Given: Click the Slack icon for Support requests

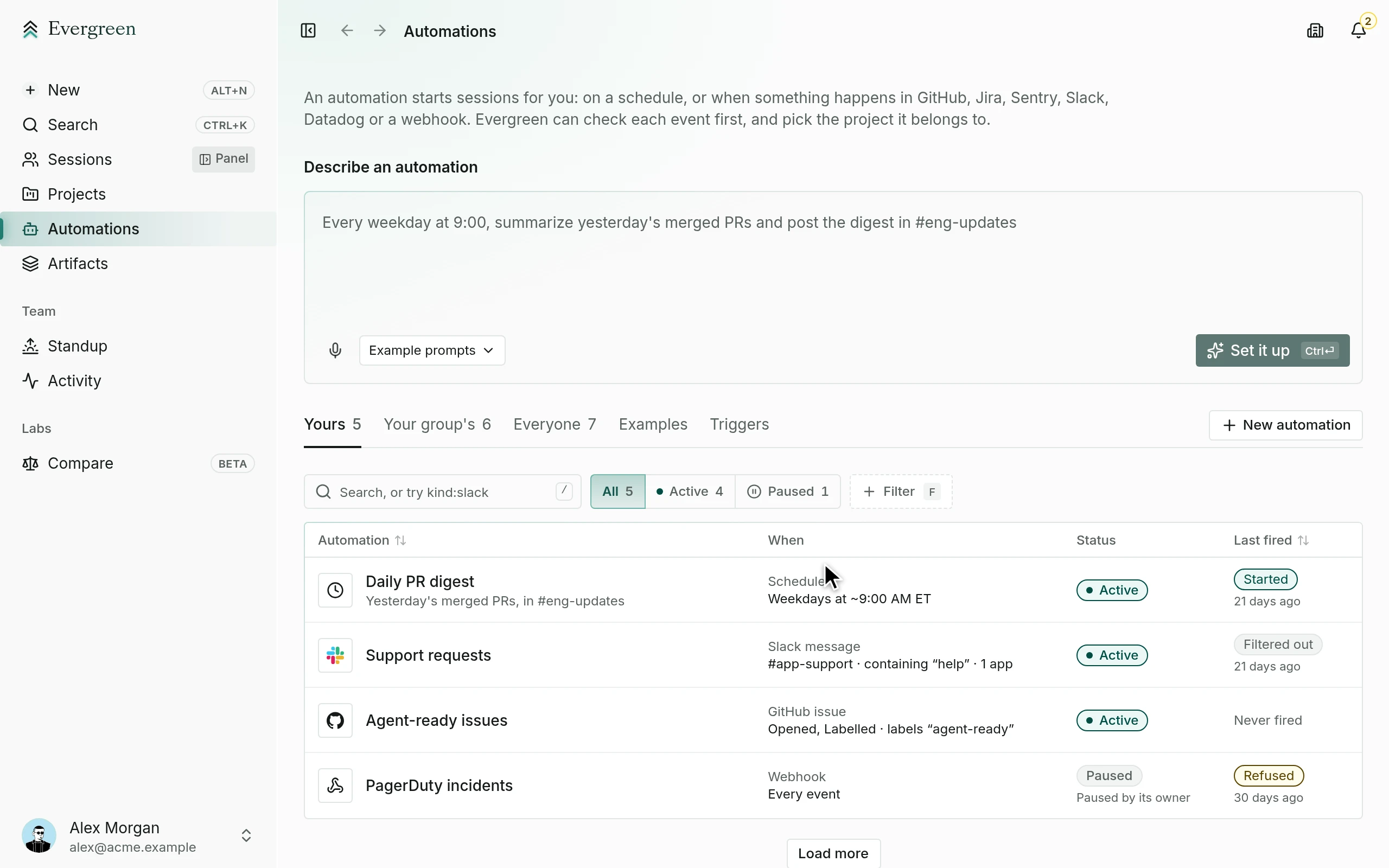Looking at the screenshot, I should 335,655.
